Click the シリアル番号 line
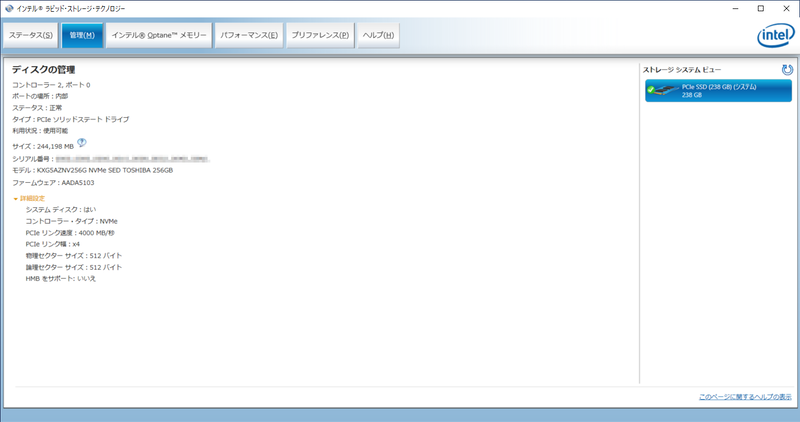The height and width of the screenshot is (422, 800). [x=110, y=159]
